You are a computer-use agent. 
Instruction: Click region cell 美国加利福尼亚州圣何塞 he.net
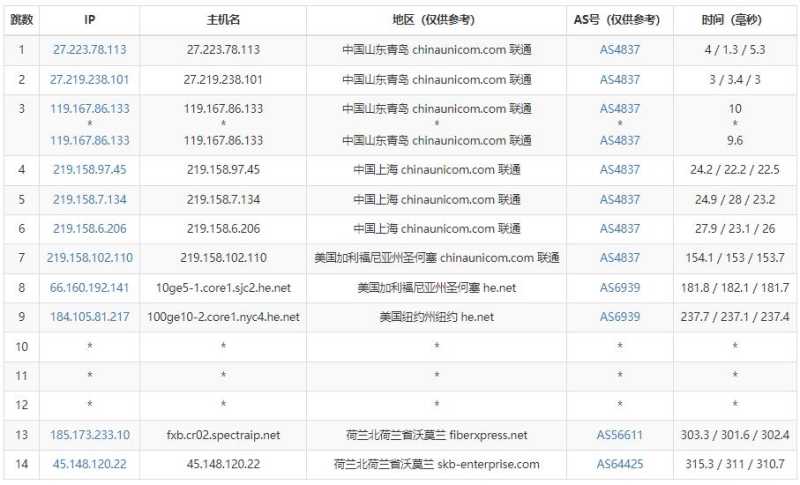tap(436, 288)
